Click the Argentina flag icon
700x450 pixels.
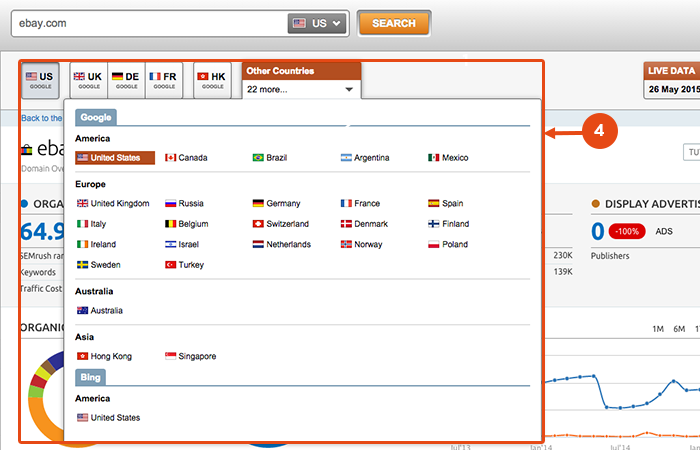346,158
